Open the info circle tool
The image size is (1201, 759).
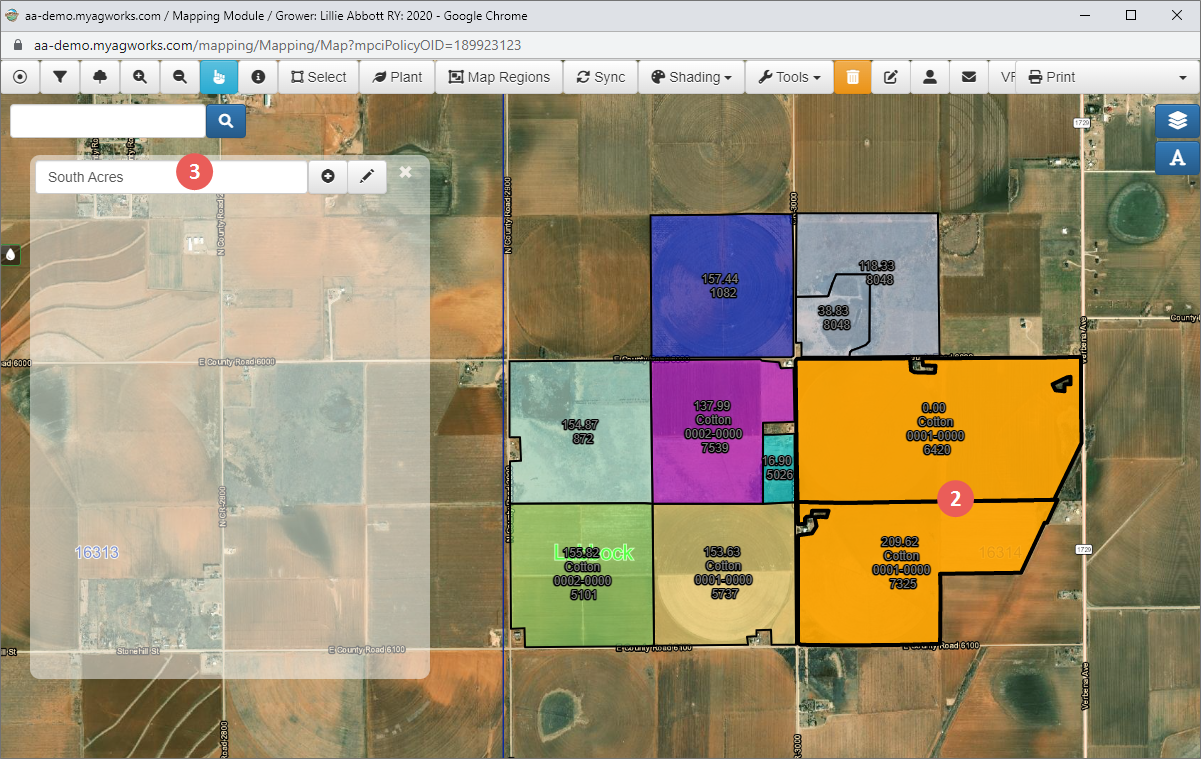(258, 77)
